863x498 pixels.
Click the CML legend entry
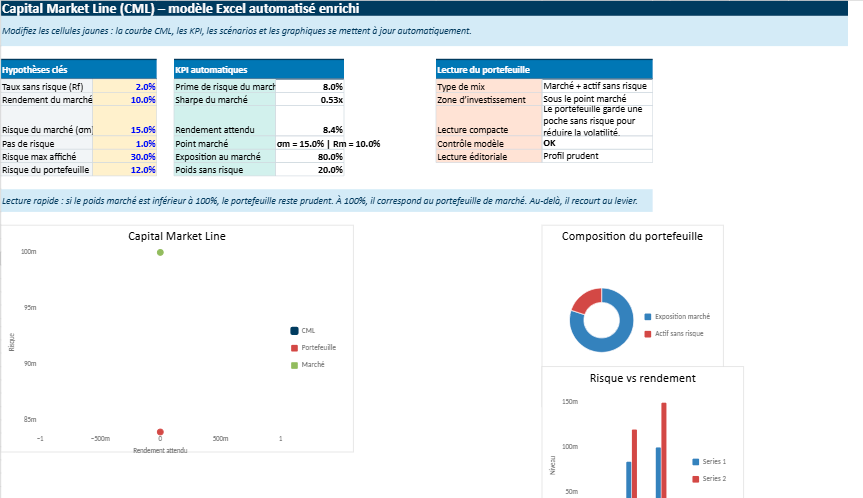(x=307, y=330)
